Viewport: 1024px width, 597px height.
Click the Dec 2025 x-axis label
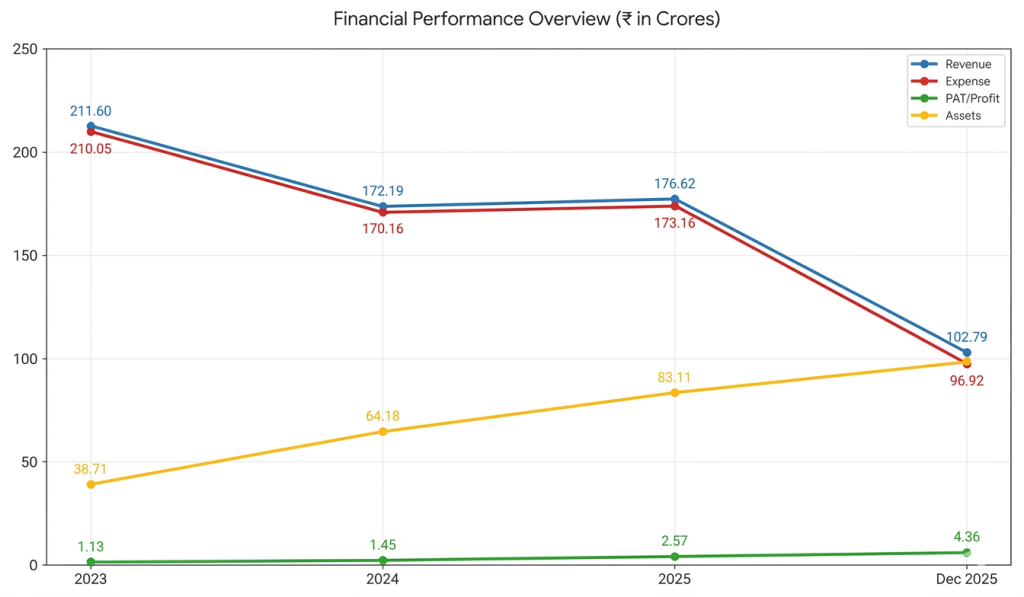967,579
